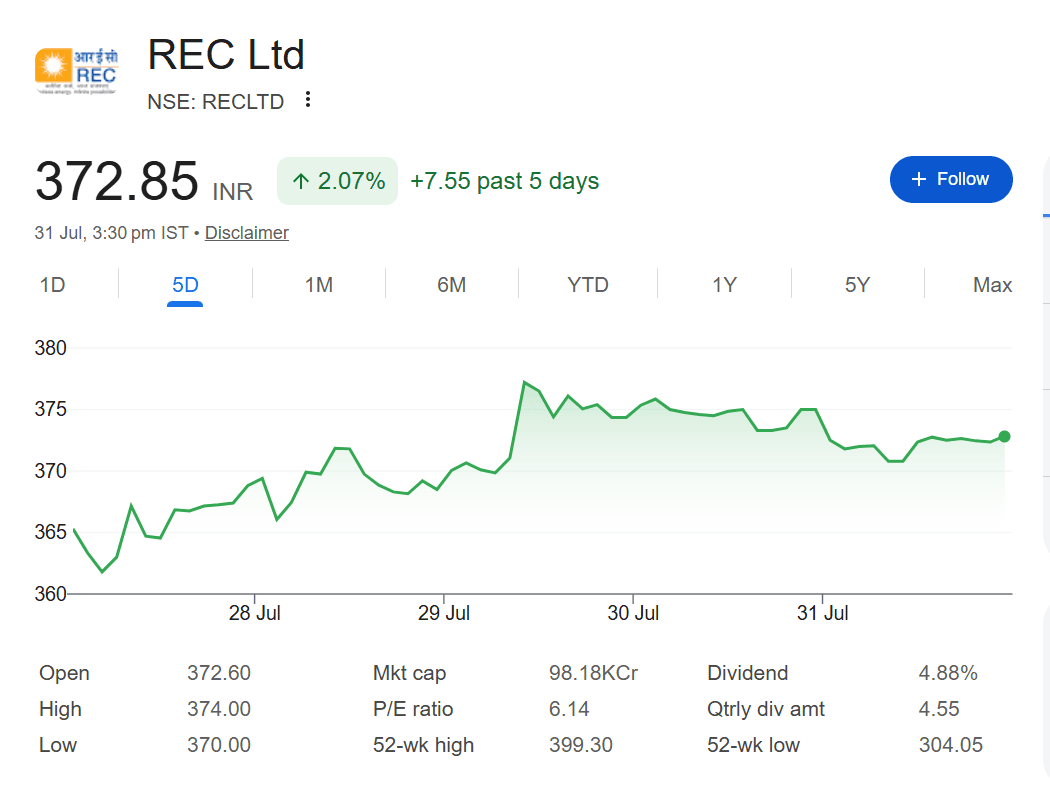Click the 52-wk high value 399.30

[581, 745]
